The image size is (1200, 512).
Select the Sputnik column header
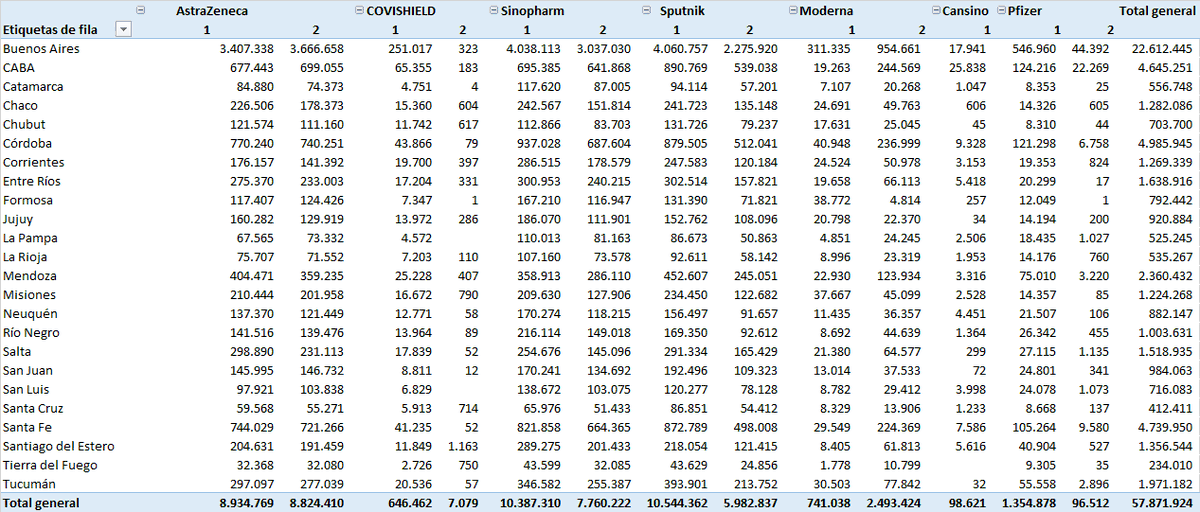point(681,10)
